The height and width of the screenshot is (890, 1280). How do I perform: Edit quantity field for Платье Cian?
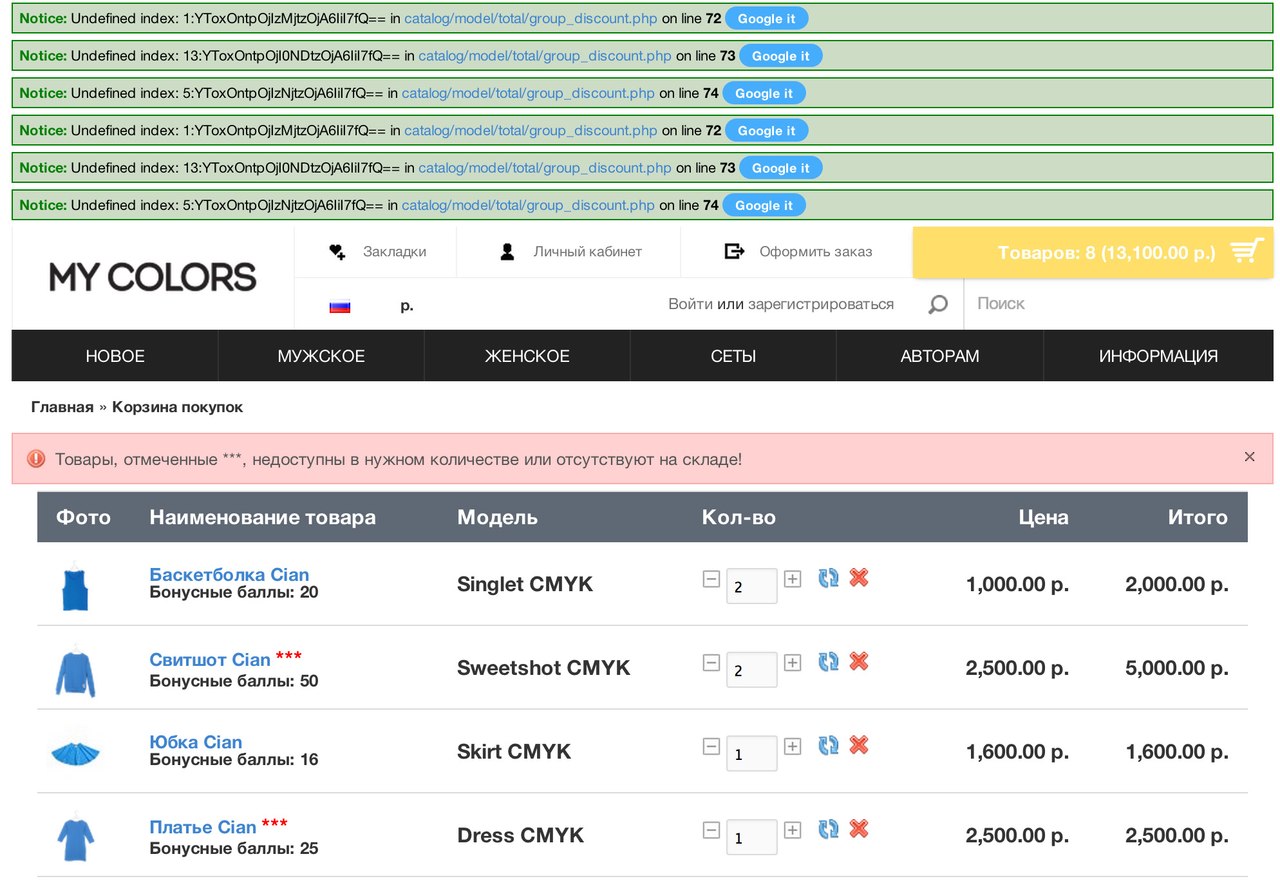point(752,838)
